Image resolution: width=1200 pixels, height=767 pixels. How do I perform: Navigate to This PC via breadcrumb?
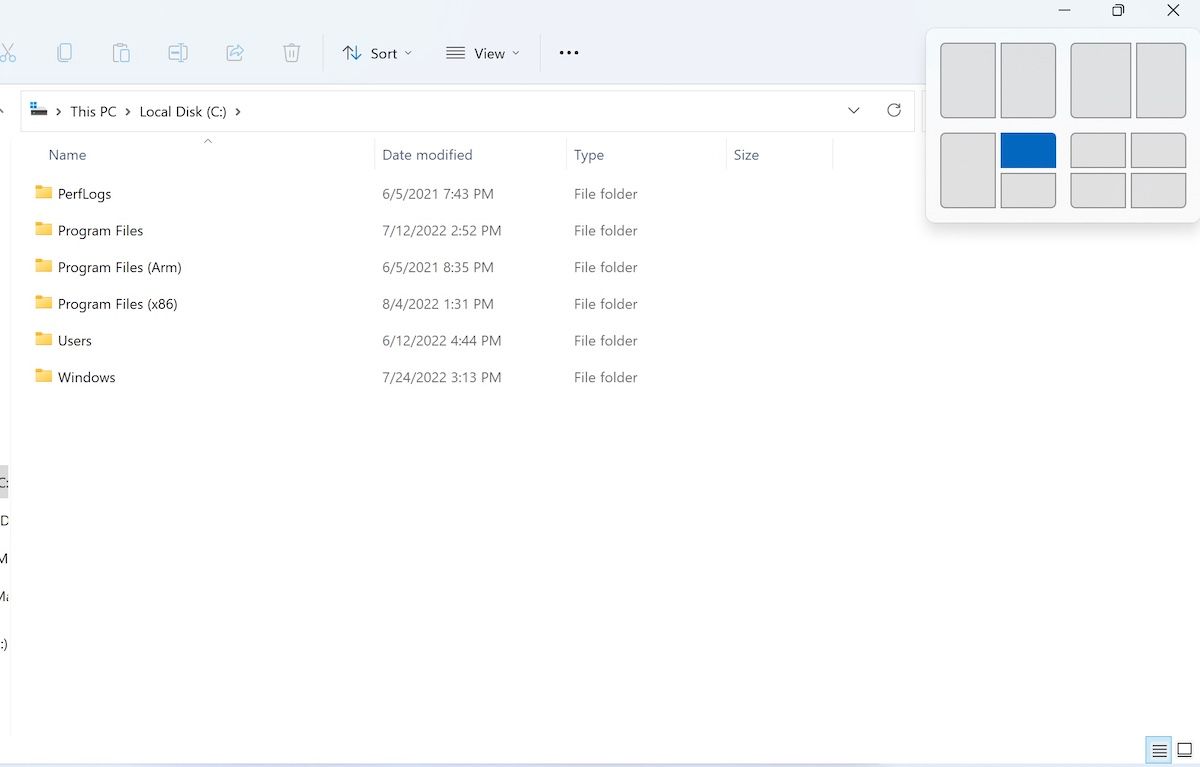click(93, 111)
